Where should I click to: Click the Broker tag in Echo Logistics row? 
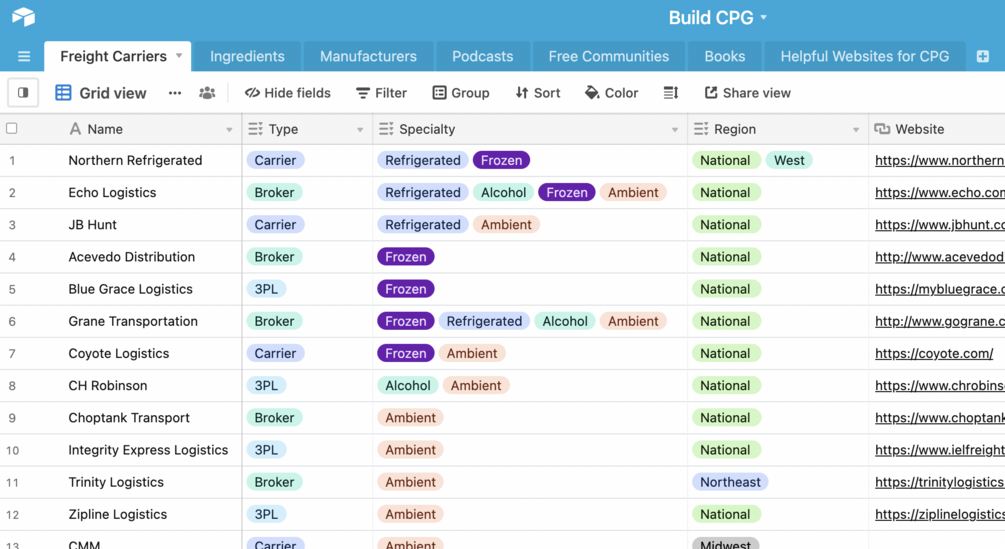pyautogui.click(x=274, y=193)
